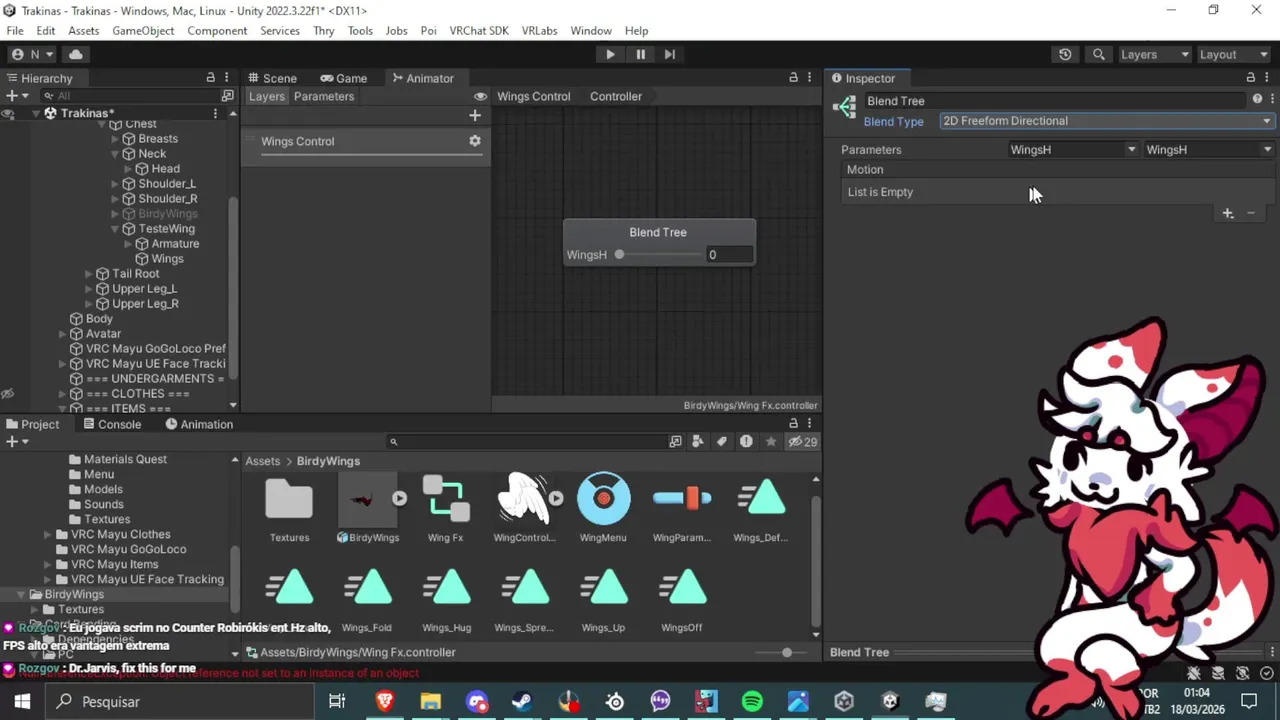Toggle hidden packages count eye icon
Screen dimensions: 1280x720
(x=802, y=441)
